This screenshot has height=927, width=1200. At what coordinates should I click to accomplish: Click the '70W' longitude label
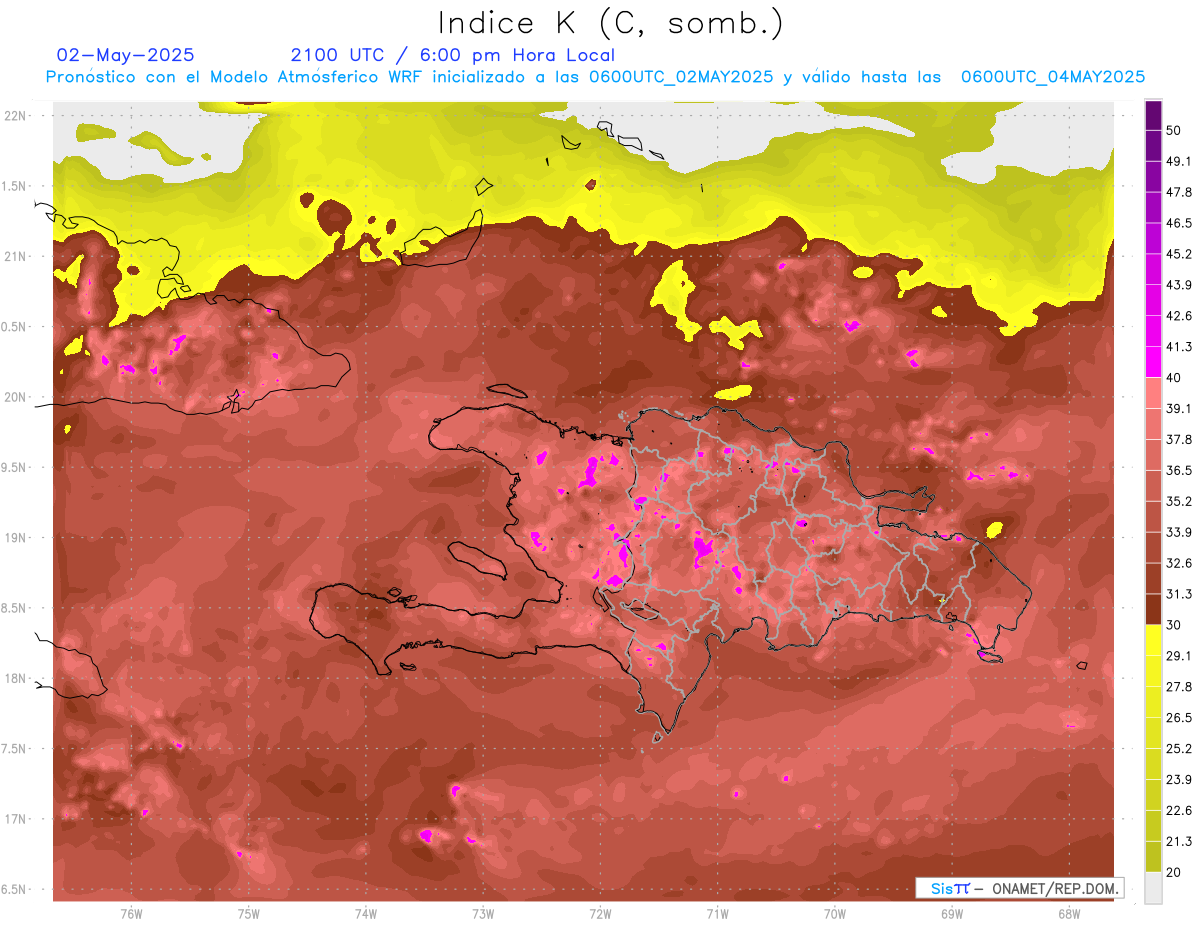pos(835,913)
